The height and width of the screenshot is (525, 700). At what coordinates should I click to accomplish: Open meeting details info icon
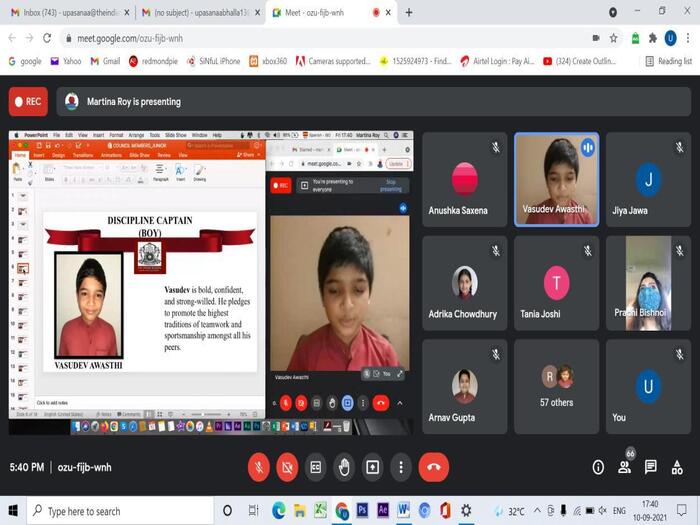(598, 467)
